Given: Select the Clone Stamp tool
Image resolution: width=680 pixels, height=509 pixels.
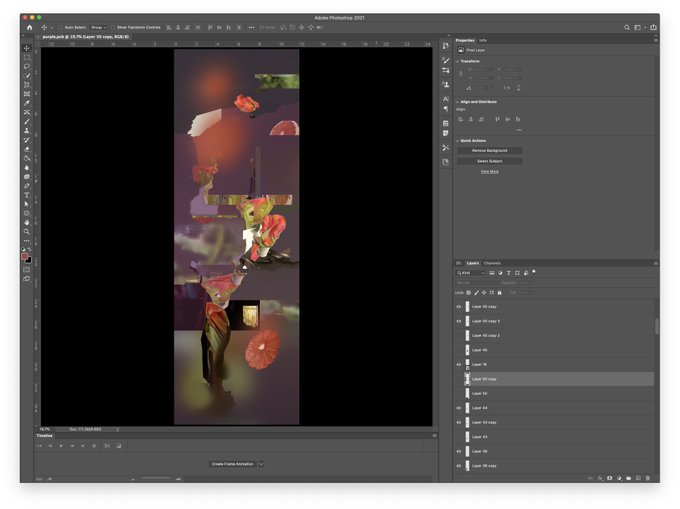Looking at the screenshot, I should pyautogui.click(x=27, y=131).
